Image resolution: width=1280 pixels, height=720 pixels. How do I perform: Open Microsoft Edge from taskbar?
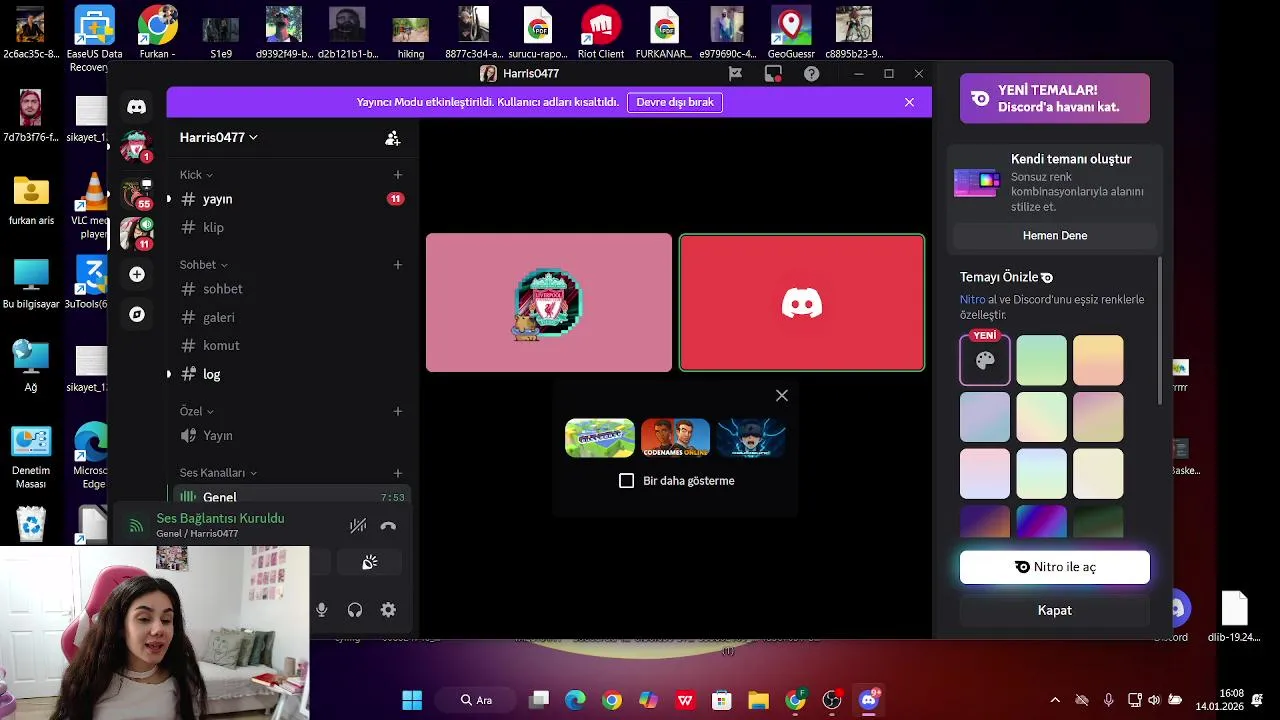tap(575, 700)
